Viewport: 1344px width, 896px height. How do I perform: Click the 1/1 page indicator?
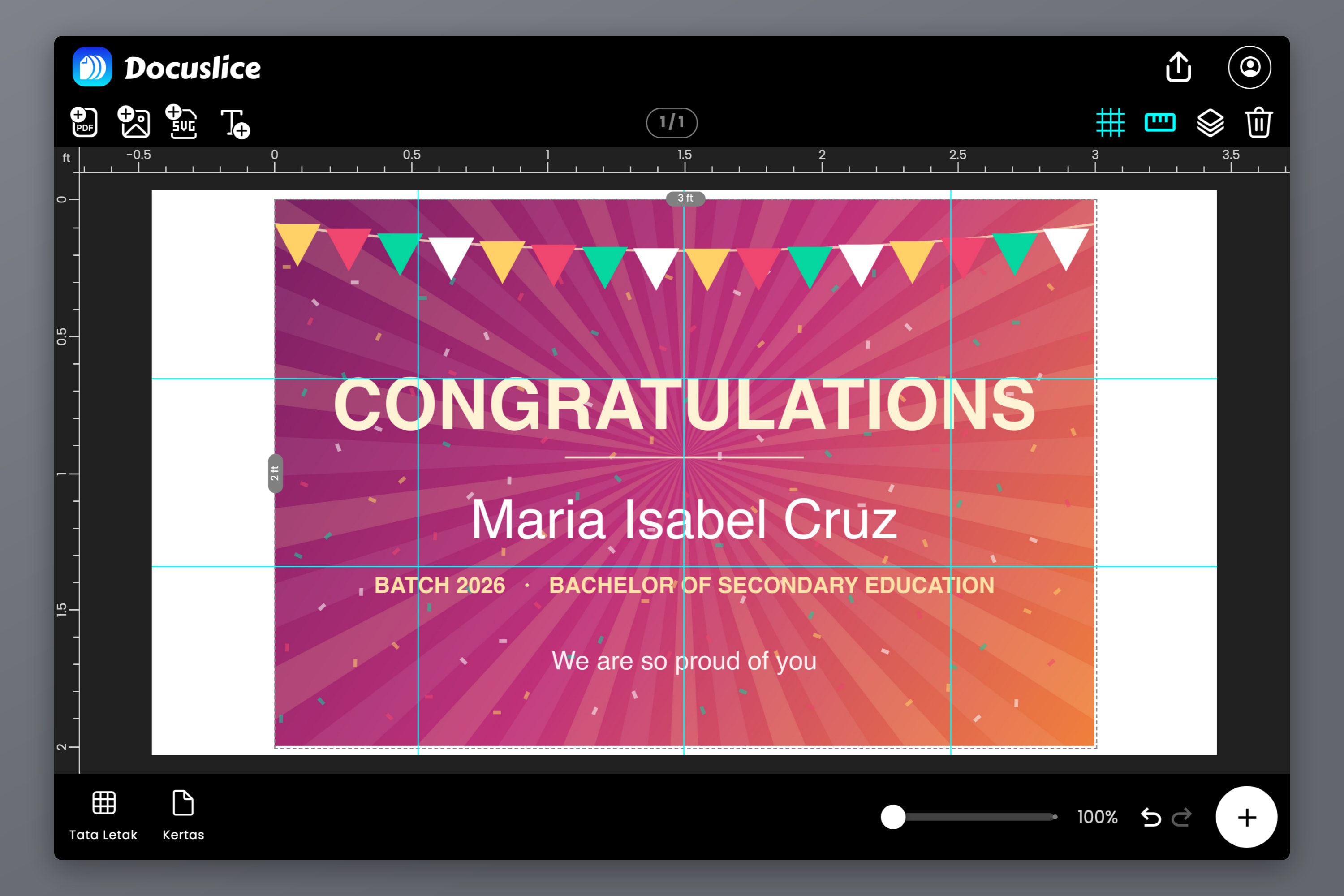pos(672,122)
